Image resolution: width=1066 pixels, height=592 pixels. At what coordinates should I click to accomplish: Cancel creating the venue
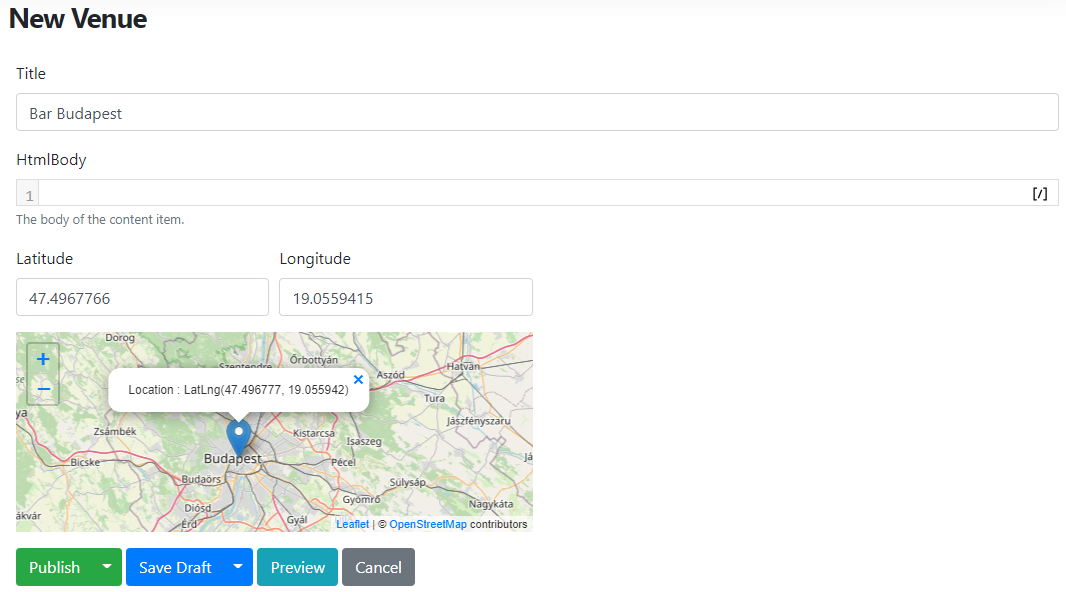[378, 567]
